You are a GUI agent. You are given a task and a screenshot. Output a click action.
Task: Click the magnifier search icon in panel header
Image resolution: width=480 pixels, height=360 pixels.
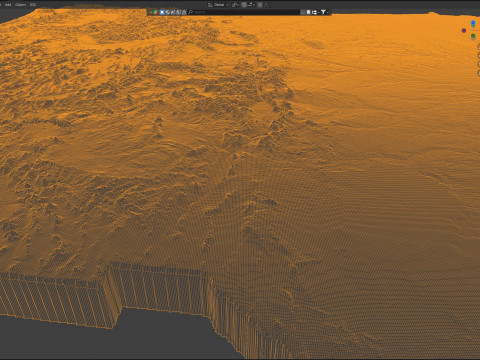point(191,12)
